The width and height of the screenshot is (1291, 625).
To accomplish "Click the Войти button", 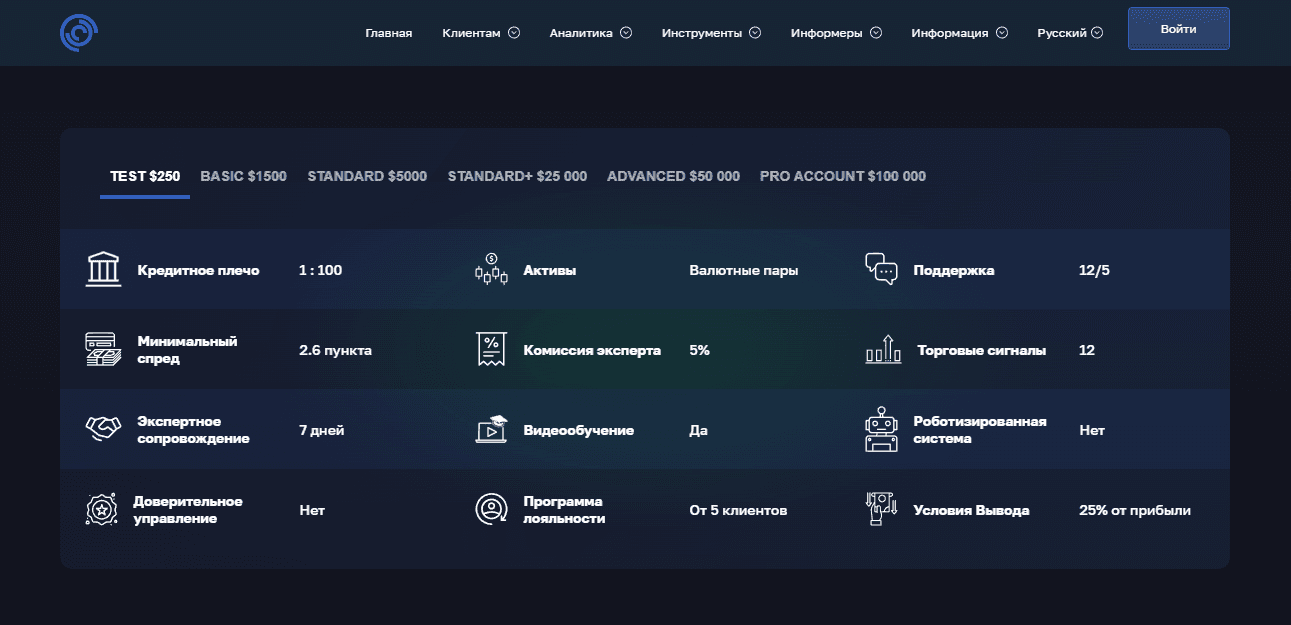I will click(x=1178, y=28).
